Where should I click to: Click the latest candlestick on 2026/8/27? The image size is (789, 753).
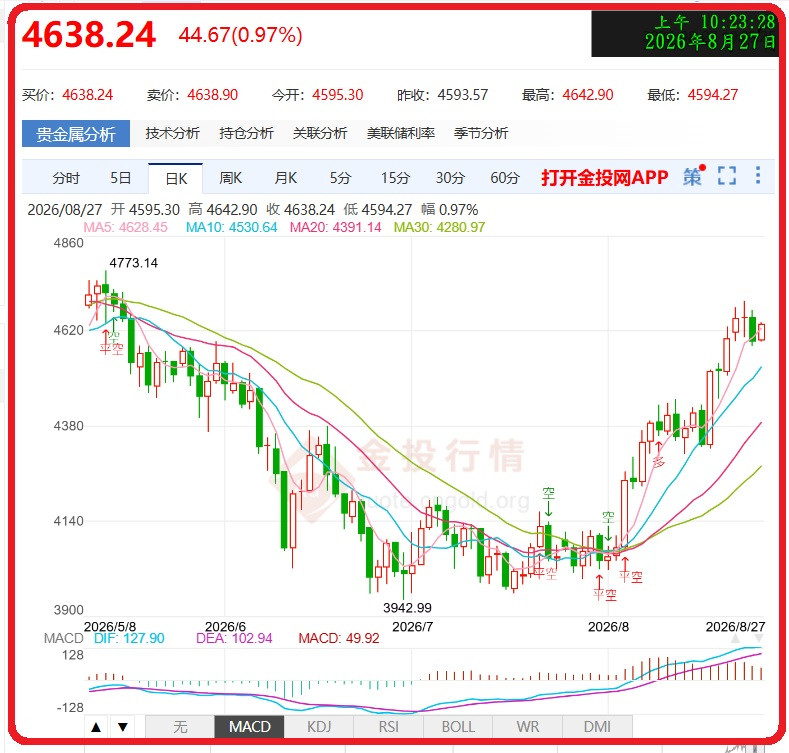(761, 332)
